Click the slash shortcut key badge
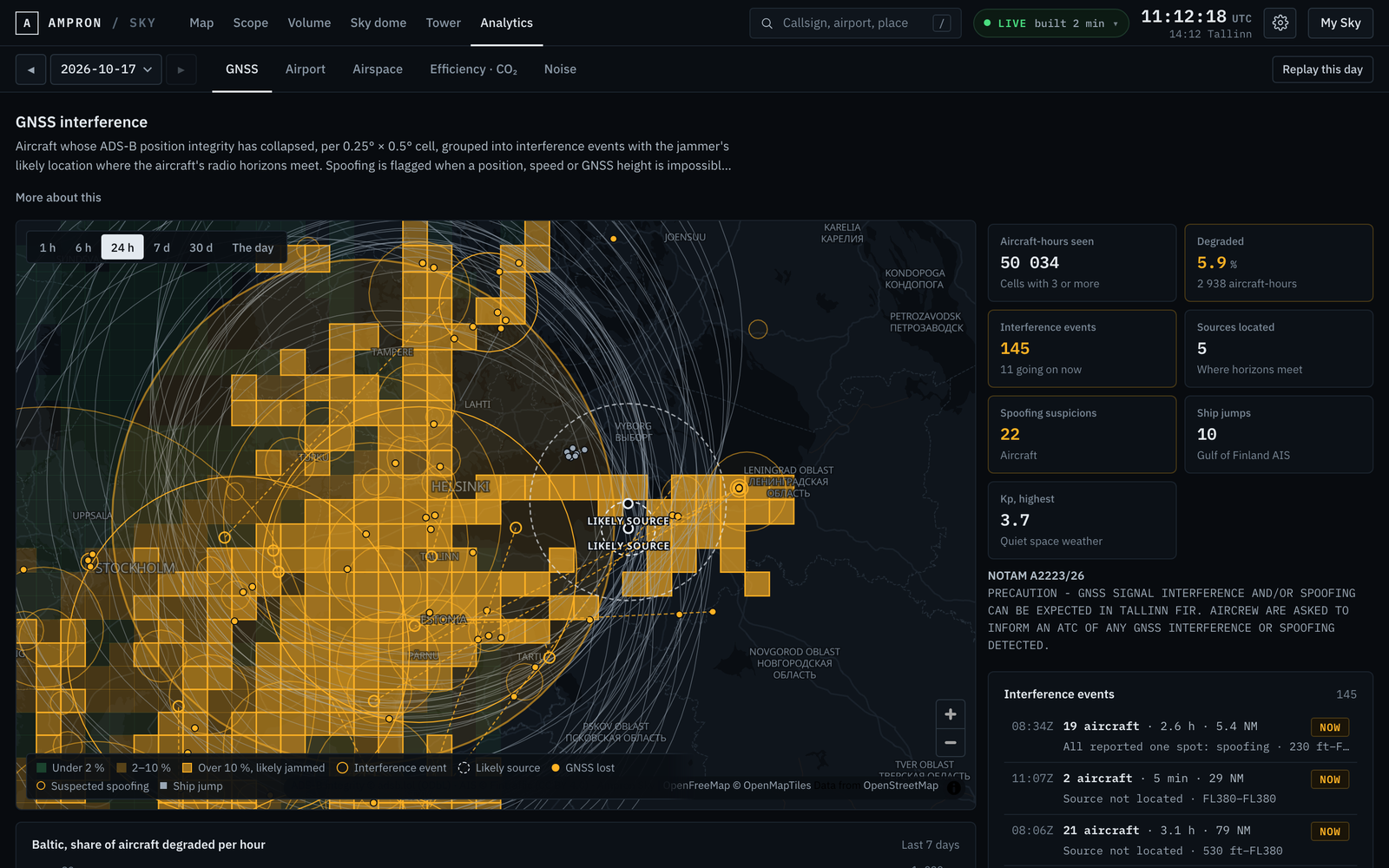The height and width of the screenshot is (868, 1389). (x=941, y=23)
